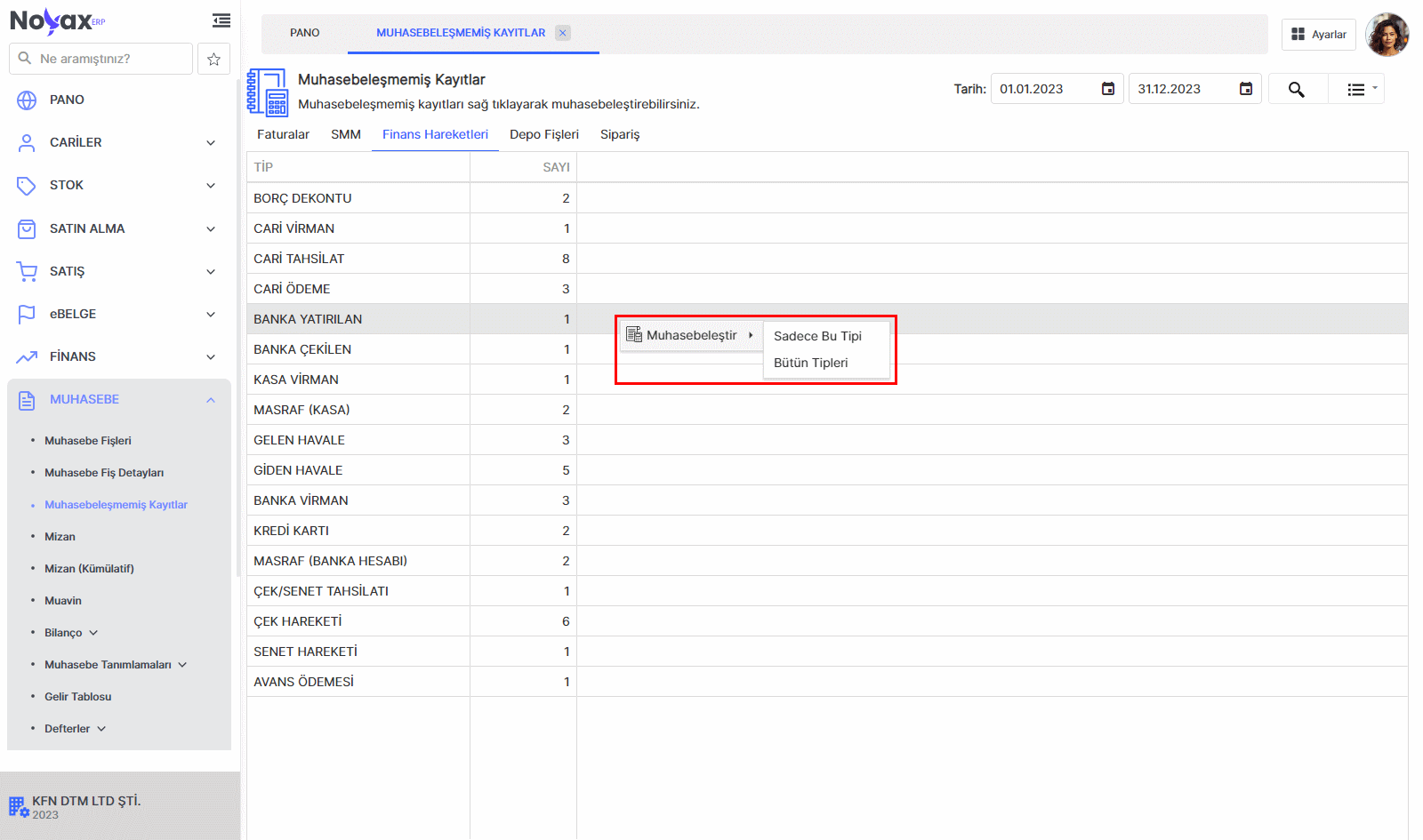Click company name KFN DTM LTD ŞTİ.
The height and width of the screenshot is (840, 1423).
click(x=86, y=801)
